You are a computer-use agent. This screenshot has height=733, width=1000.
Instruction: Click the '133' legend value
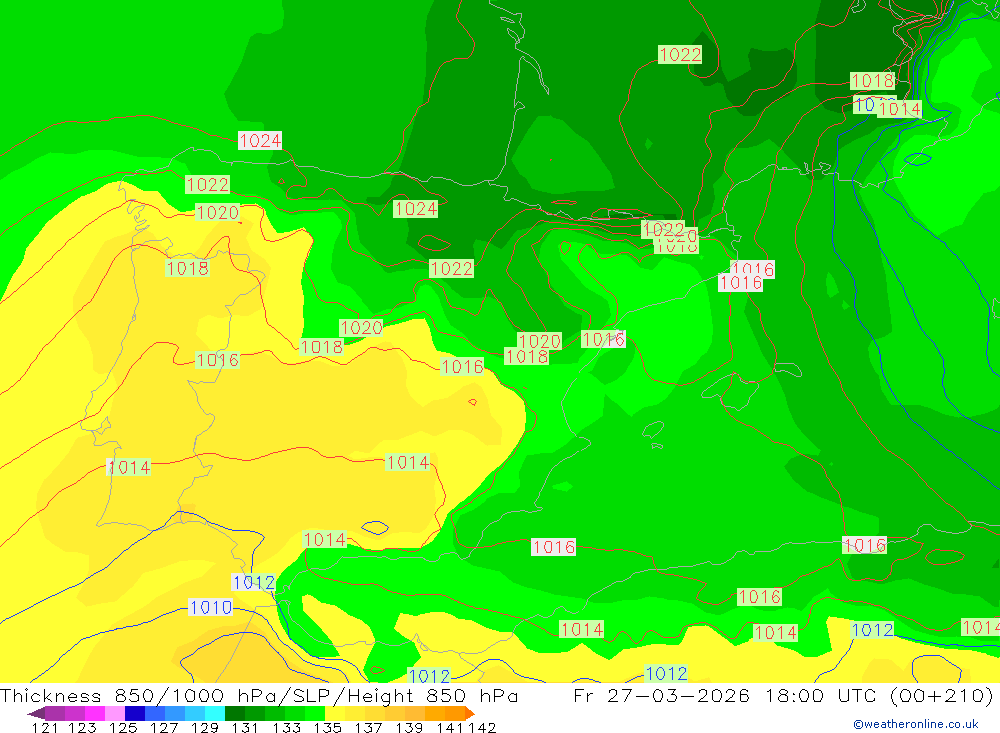pyautogui.click(x=286, y=727)
